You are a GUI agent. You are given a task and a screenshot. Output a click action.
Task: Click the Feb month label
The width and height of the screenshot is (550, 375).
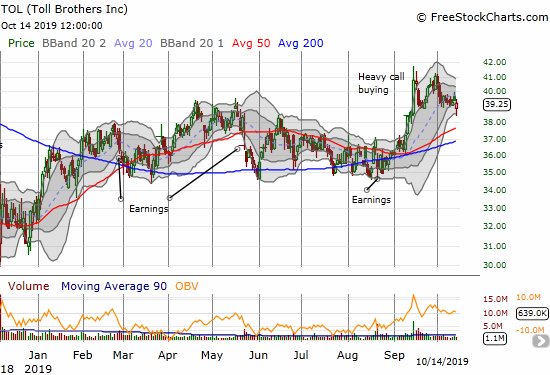coord(83,355)
